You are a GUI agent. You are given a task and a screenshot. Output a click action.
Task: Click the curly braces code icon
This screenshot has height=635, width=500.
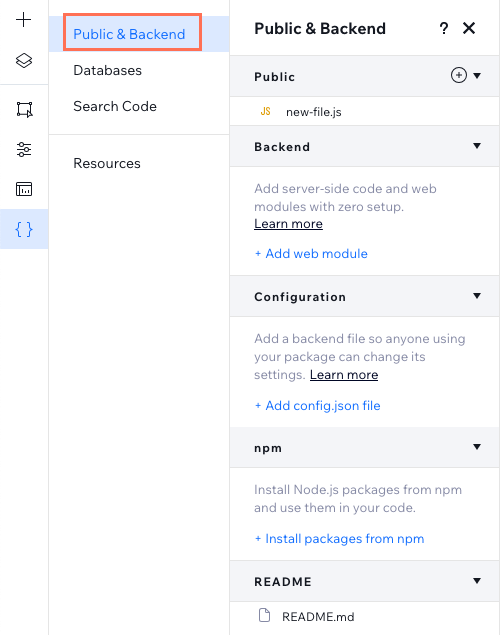(24, 229)
